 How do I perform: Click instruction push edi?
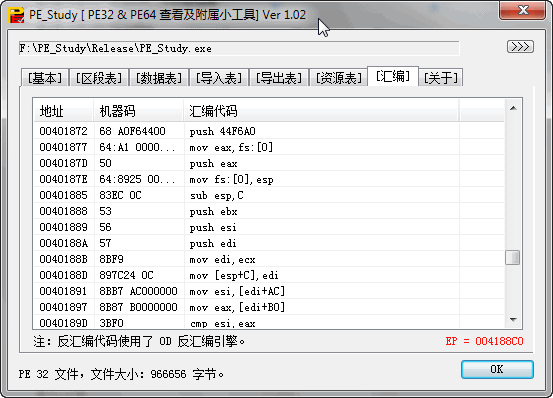pyautogui.click(x=213, y=244)
